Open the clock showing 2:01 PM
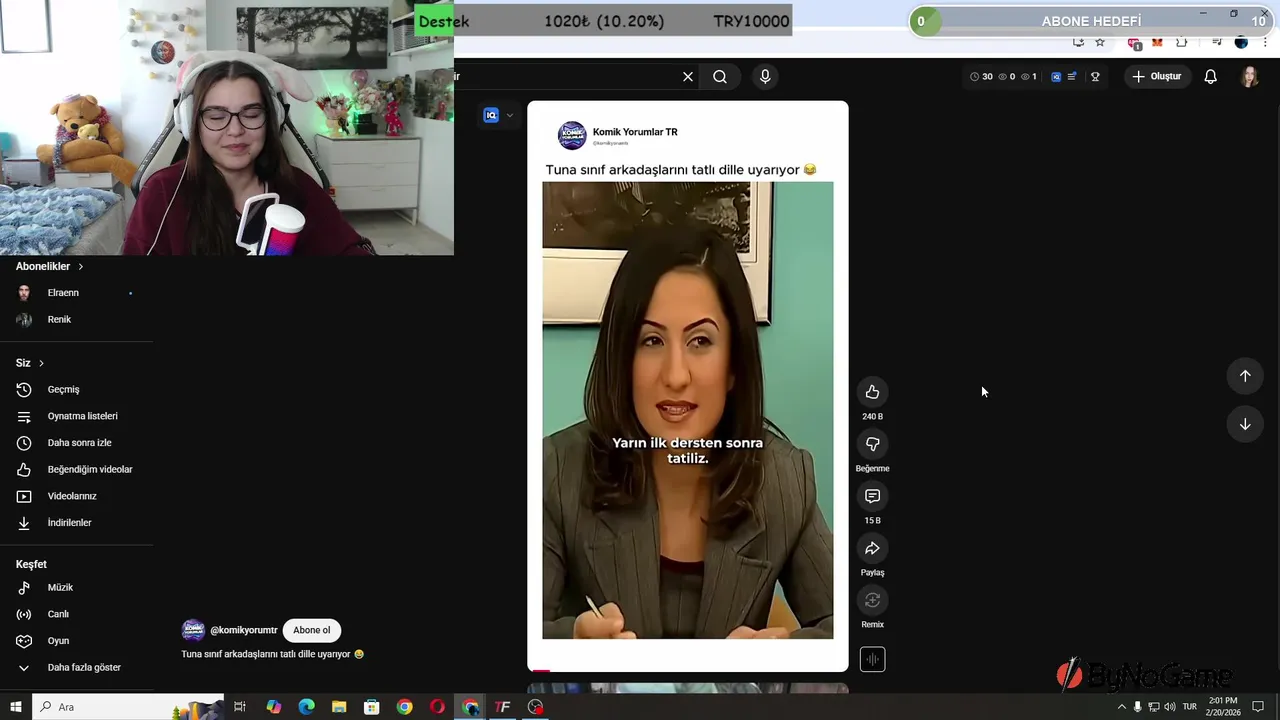Viewport: 1280px width, 720px height. point(1223,706)
